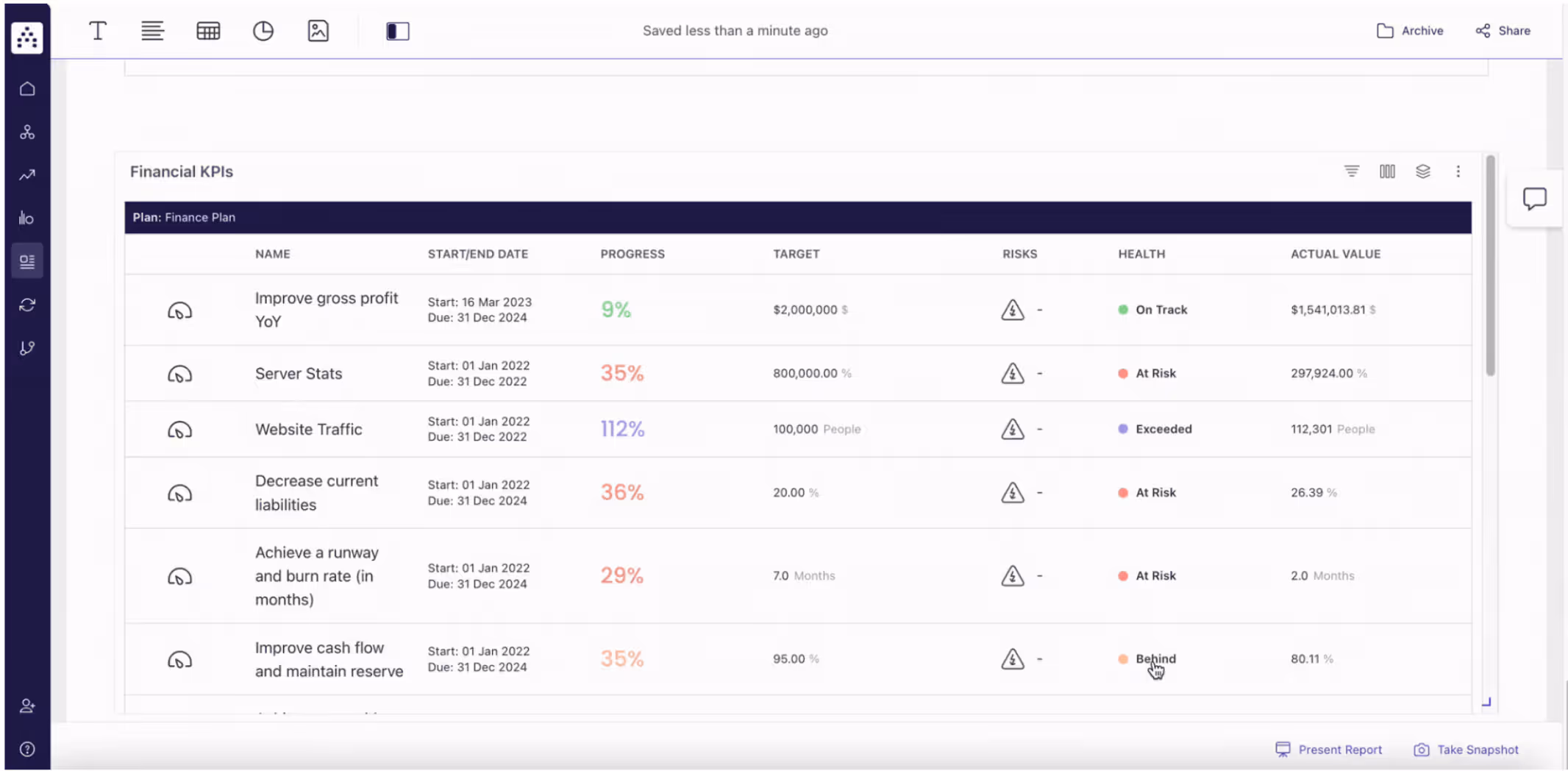Filter the Financial KPIs widget

[x=1352, y=171]
